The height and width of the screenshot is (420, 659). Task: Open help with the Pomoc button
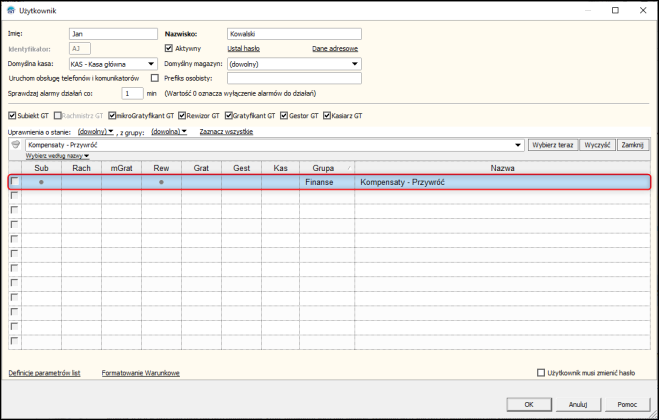(627, 404)
